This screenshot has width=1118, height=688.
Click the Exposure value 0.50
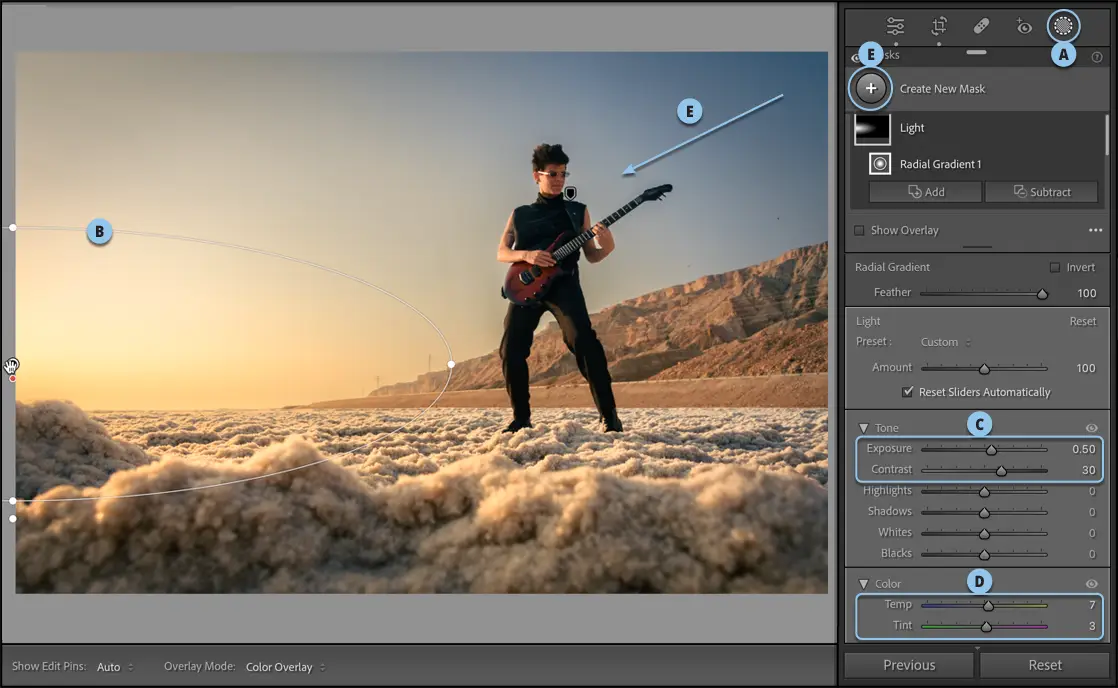click(x=1083, y=449)
